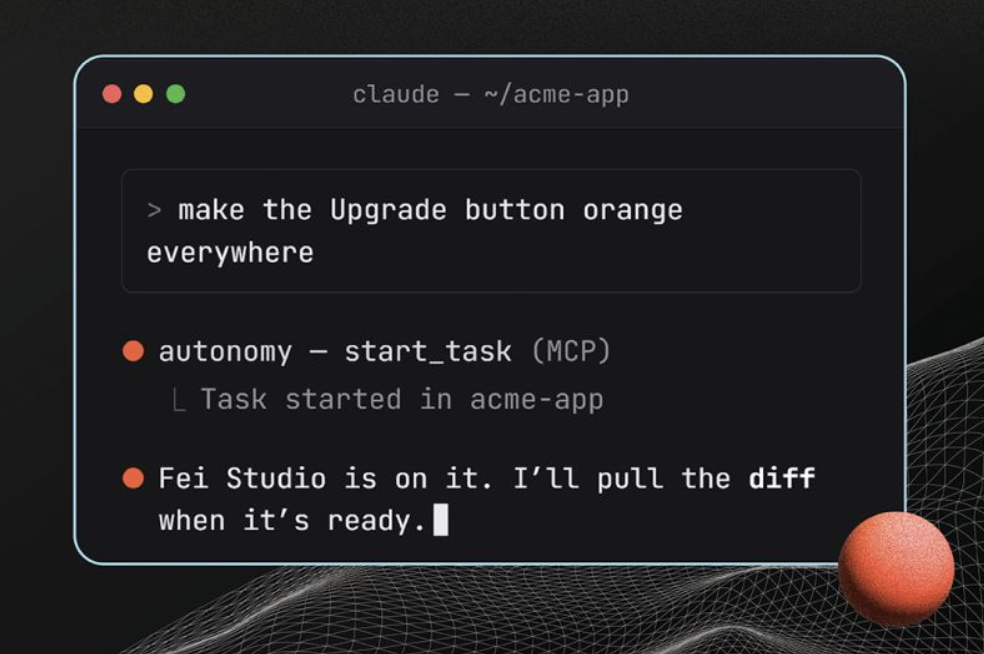Click 'Fei Studio' in the response
This screenshot has width=984, height=654.
242,478
